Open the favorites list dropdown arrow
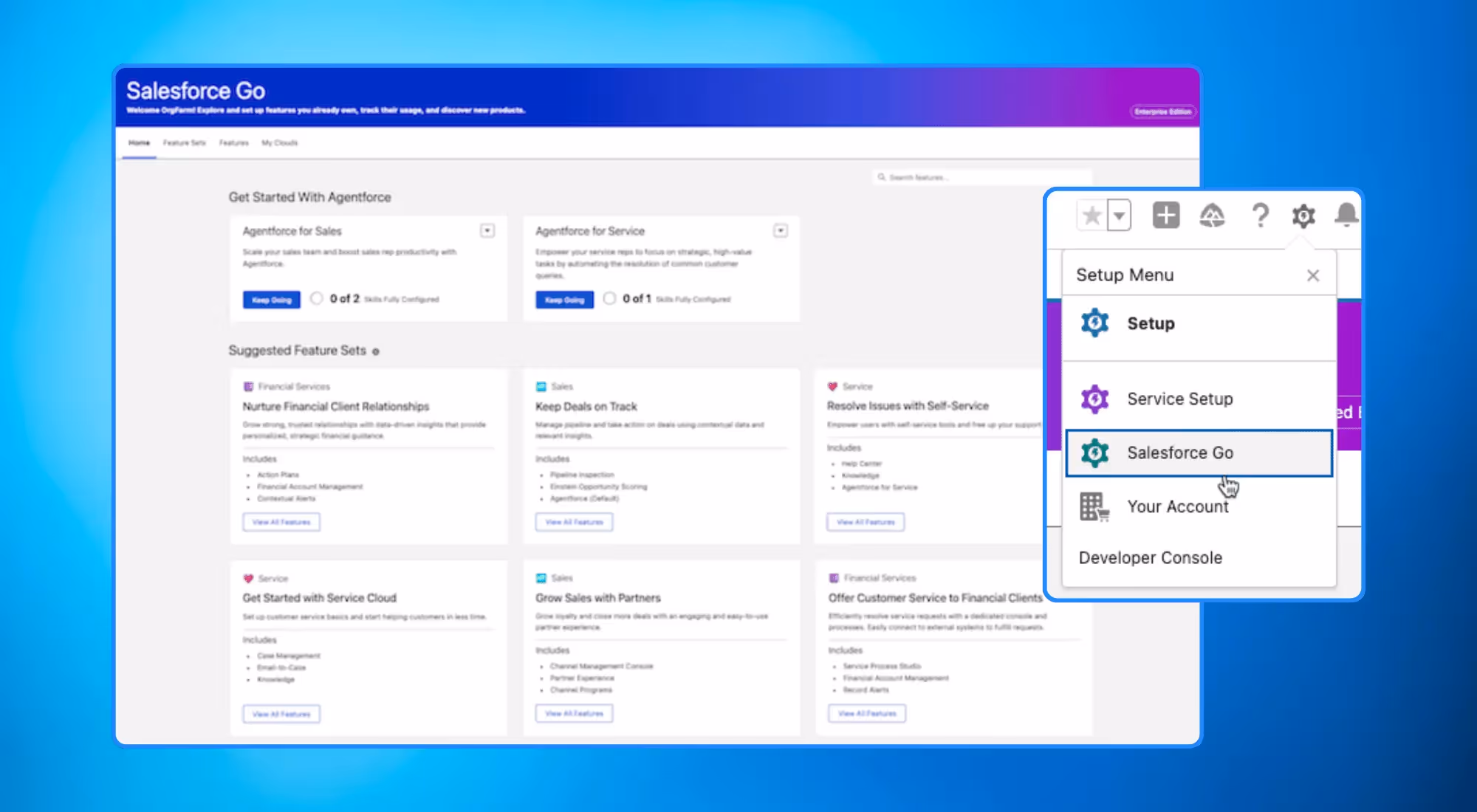Viewport: 1477px width, 812px height. click(x=1120, y=216)
